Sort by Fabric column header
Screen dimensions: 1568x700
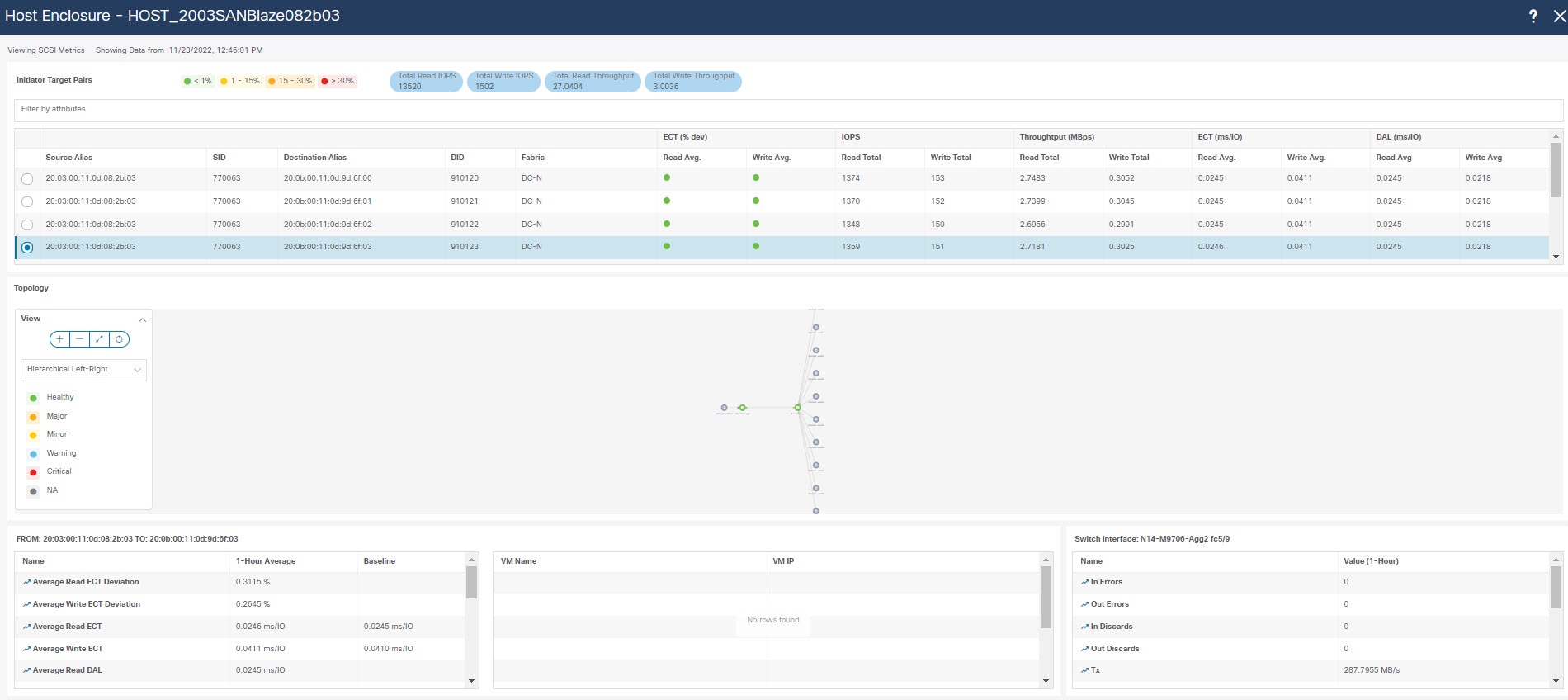(533, 158)
